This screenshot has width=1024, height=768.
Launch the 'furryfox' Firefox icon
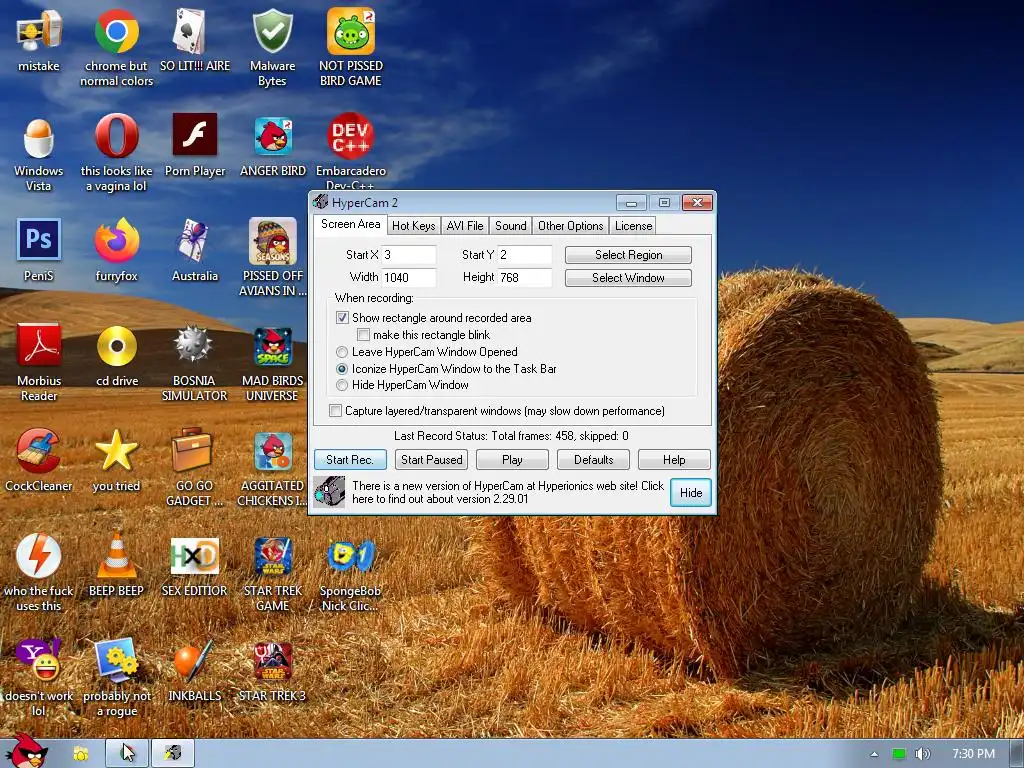click(116, 240)
